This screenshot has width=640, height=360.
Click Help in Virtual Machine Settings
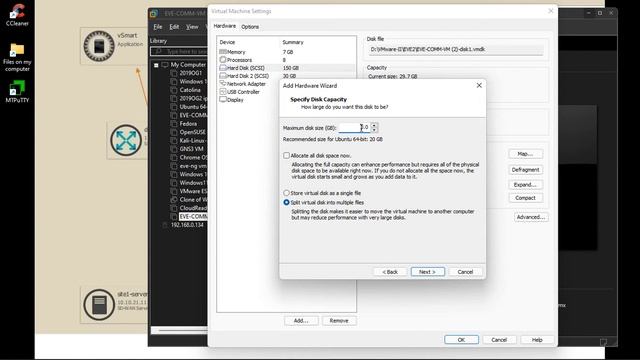[537, 340]
